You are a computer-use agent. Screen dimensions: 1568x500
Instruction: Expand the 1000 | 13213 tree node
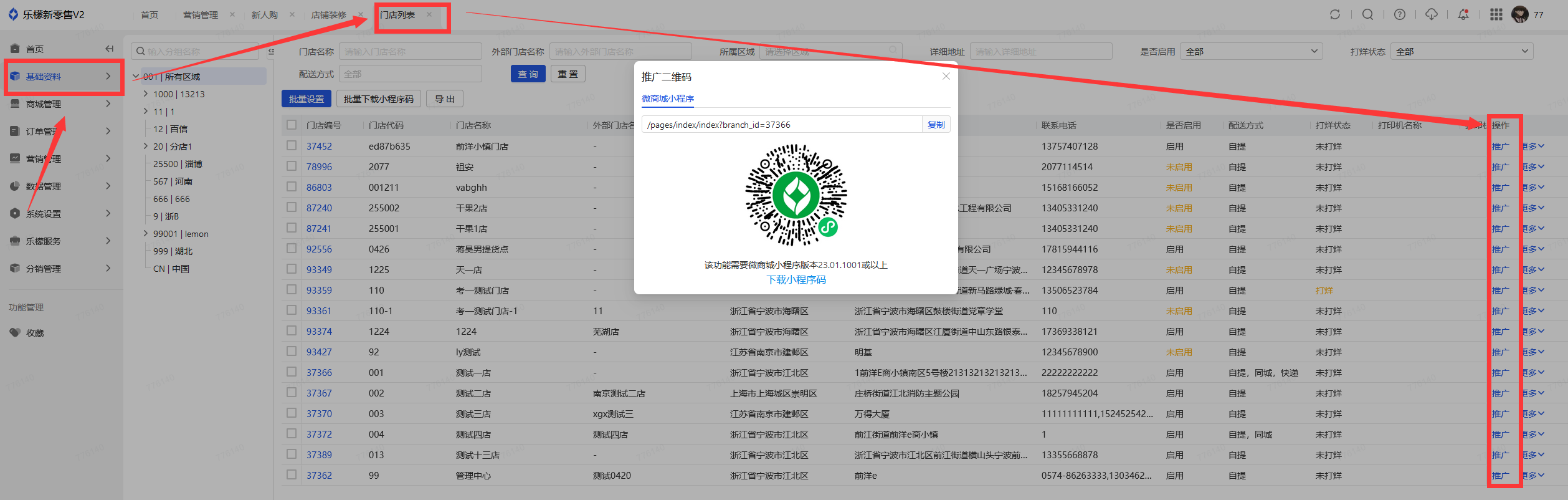click(x=146, y=94)
